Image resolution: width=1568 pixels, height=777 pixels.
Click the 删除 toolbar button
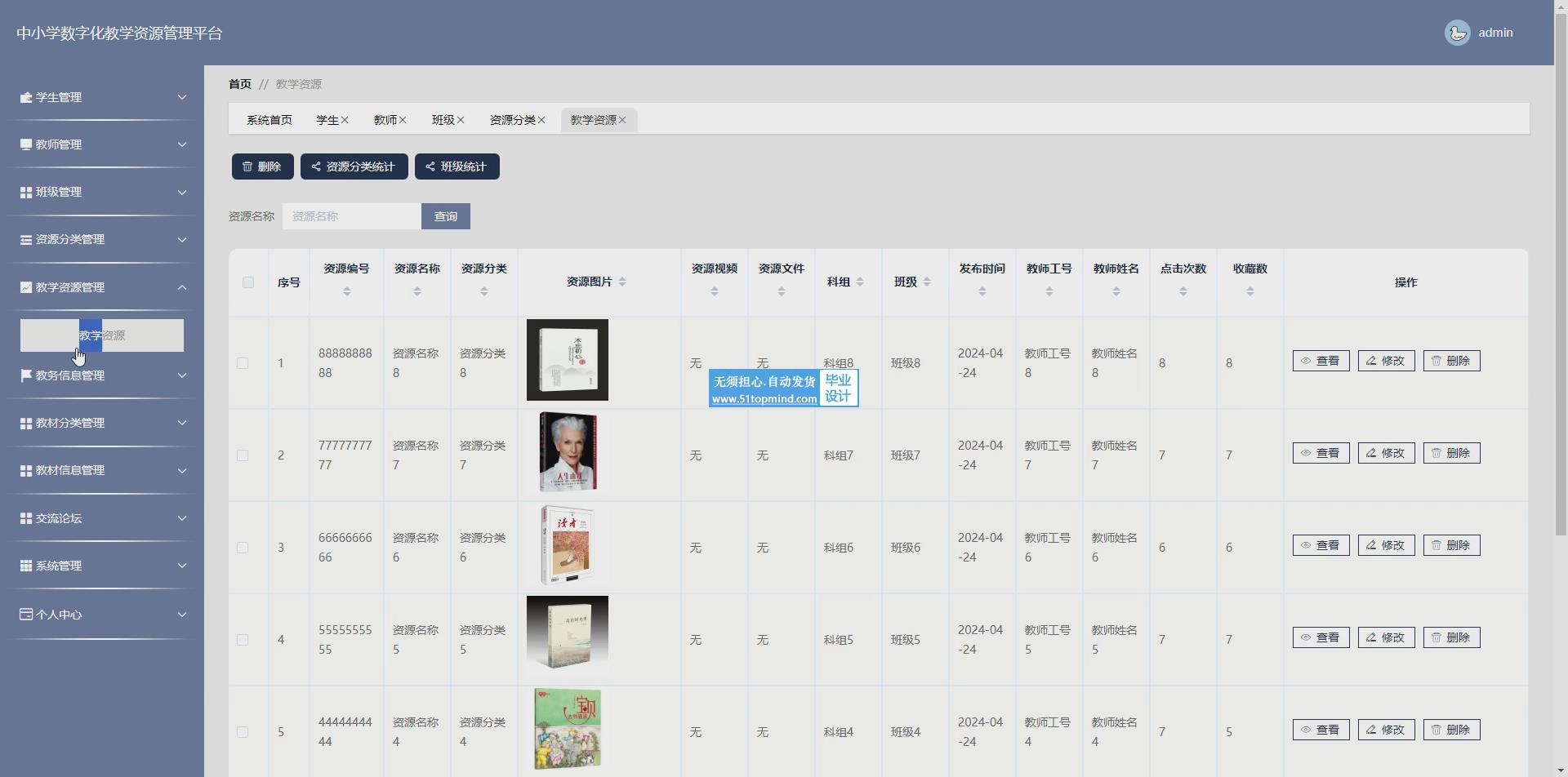263,166
